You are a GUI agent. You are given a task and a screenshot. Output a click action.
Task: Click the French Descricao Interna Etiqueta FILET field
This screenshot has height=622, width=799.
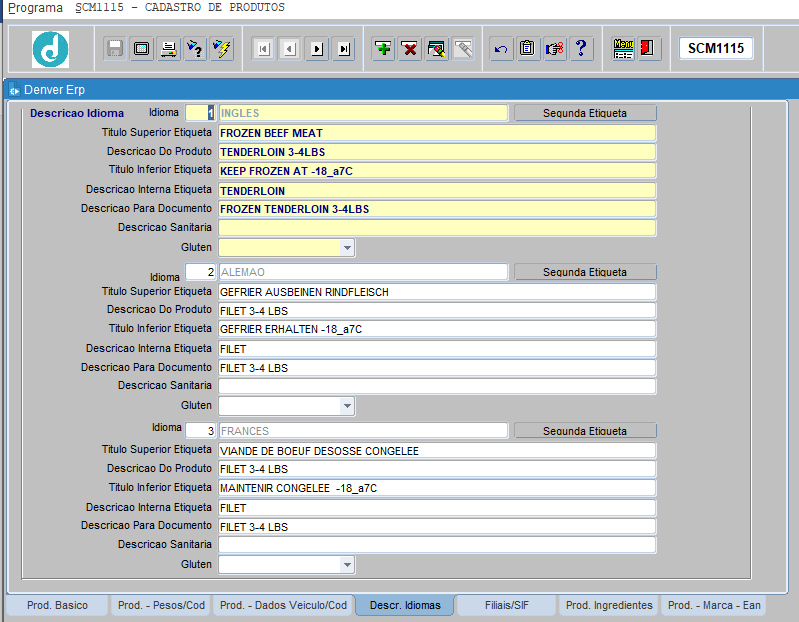(437, 508)
